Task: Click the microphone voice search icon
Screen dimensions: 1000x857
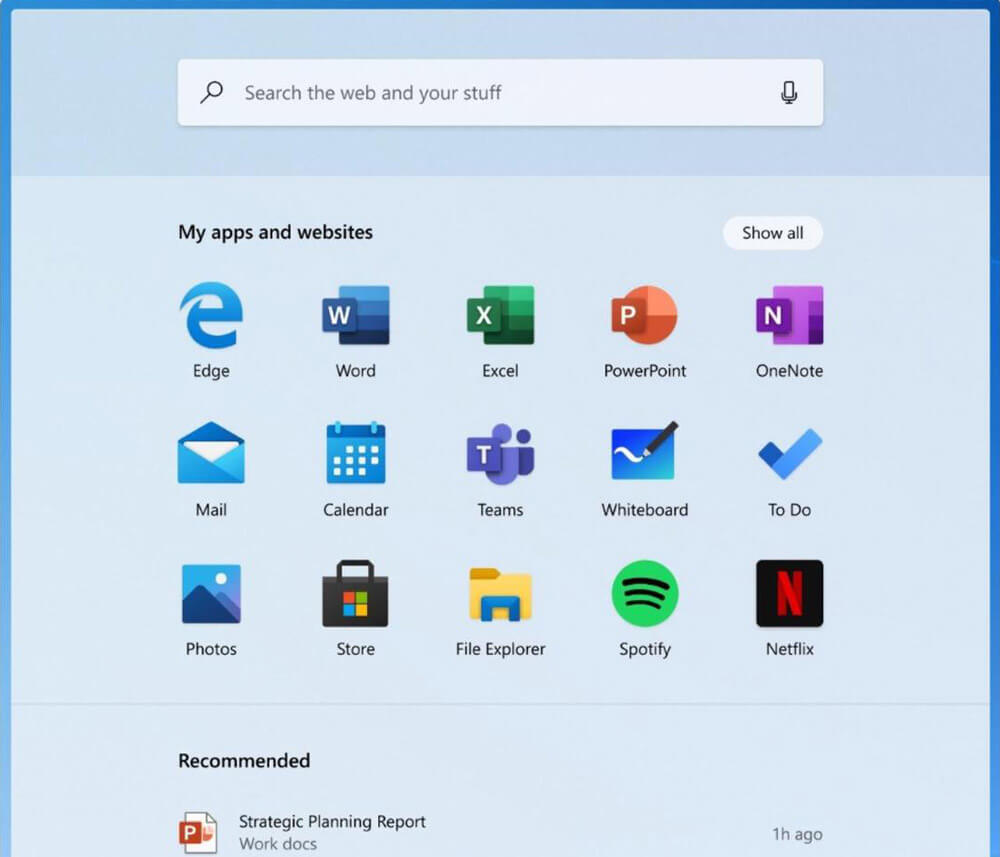Action: click(x=789, y=92)
